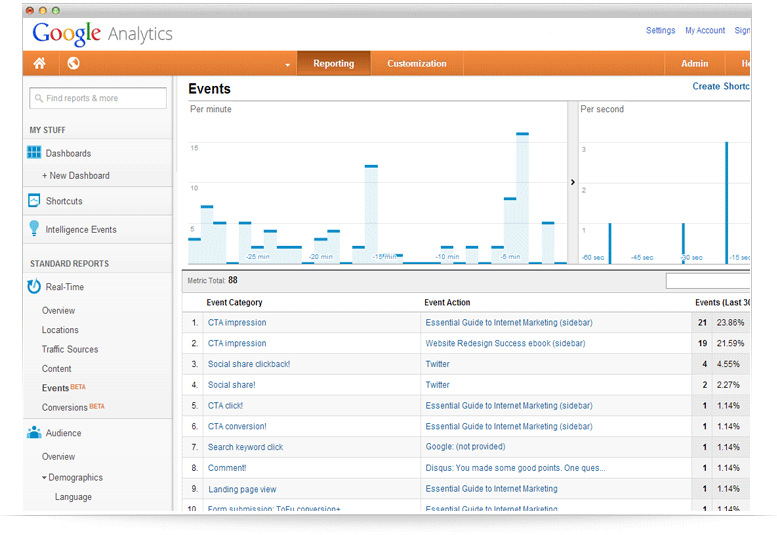The width and height of the screenshot is (777, 535).
Task: Open CTA impression category in row 2
Action: coord(237,343)
